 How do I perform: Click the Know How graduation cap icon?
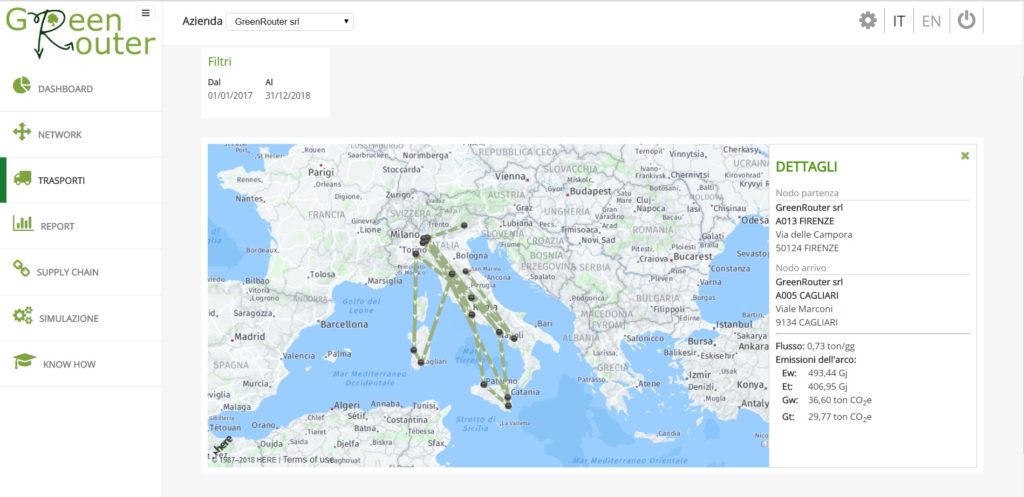tap(24, 361)
